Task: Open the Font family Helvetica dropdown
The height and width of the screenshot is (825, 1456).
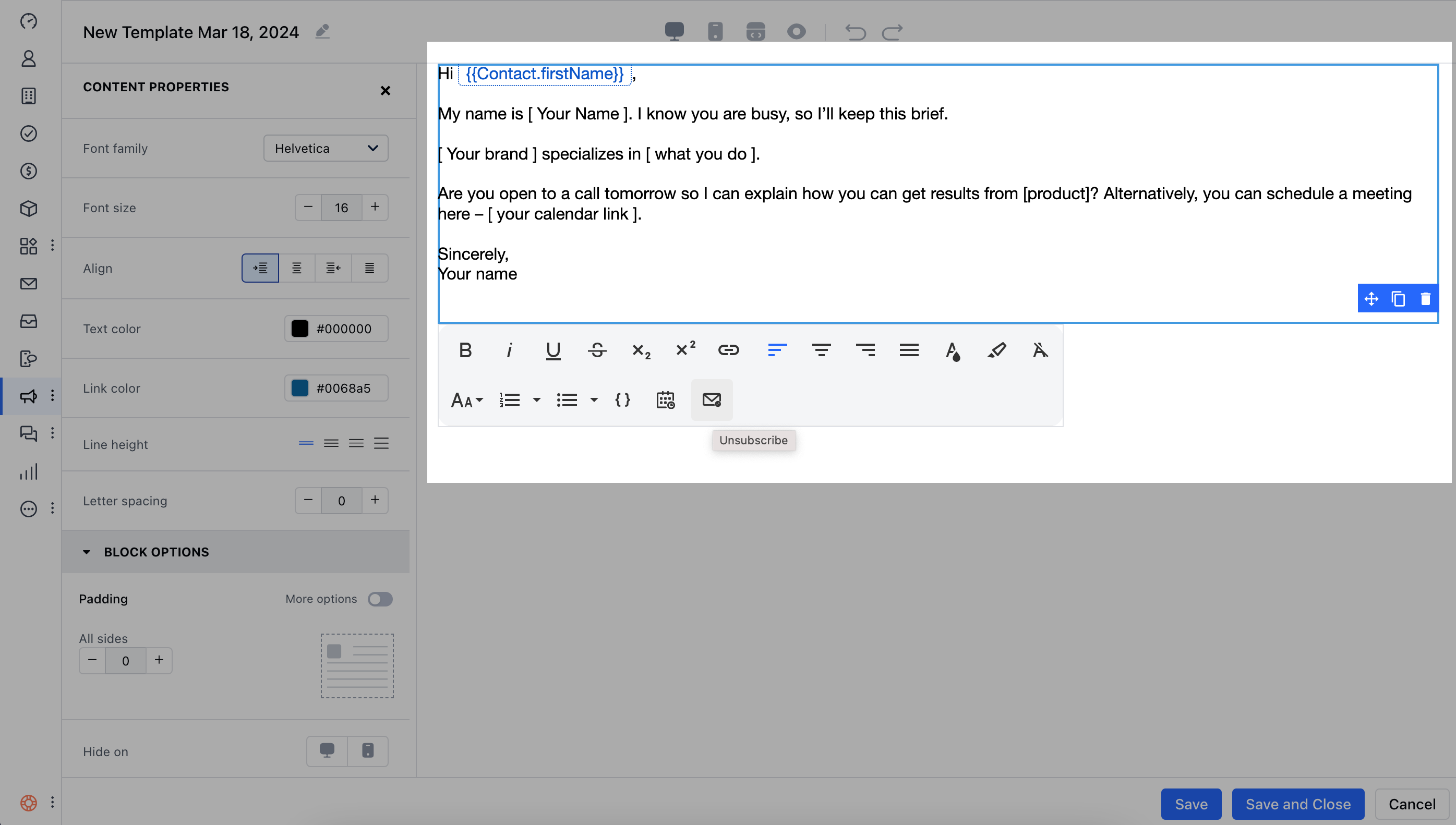Action: 326,149
